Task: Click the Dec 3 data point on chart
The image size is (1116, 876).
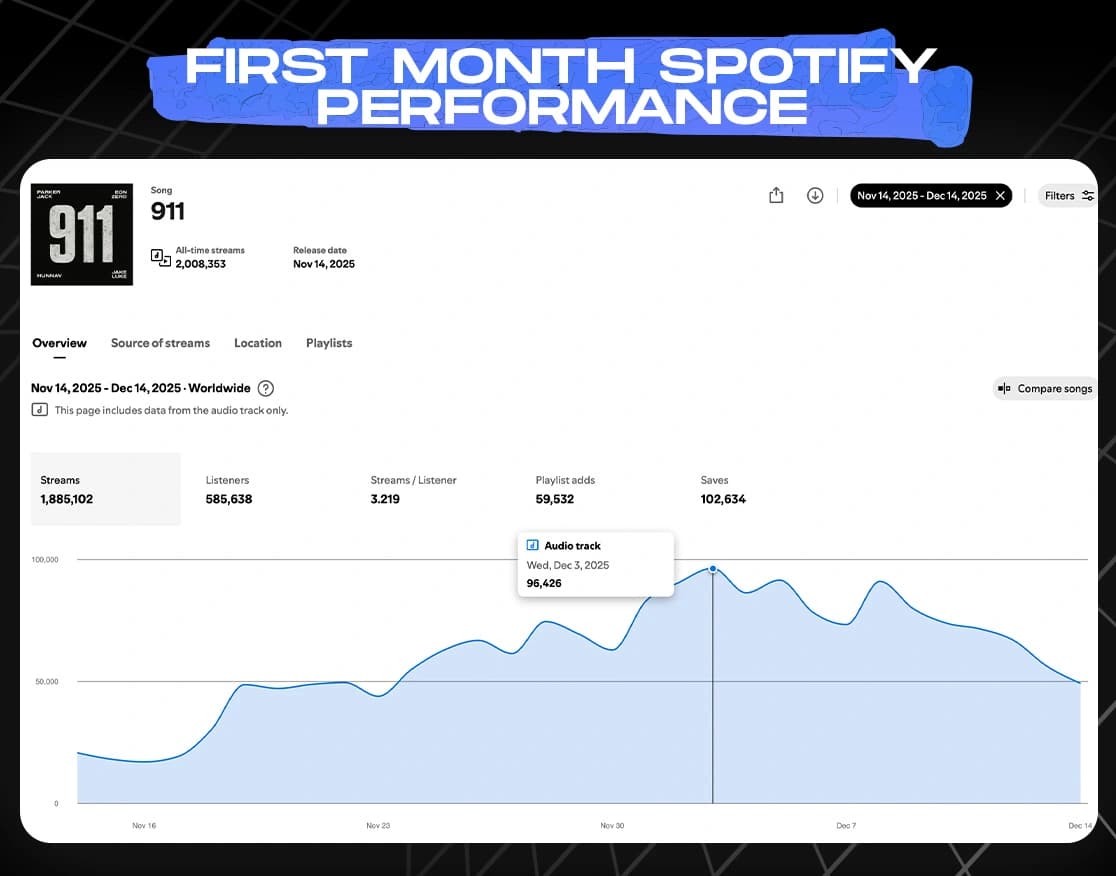Action: click(x=712, y=569)
